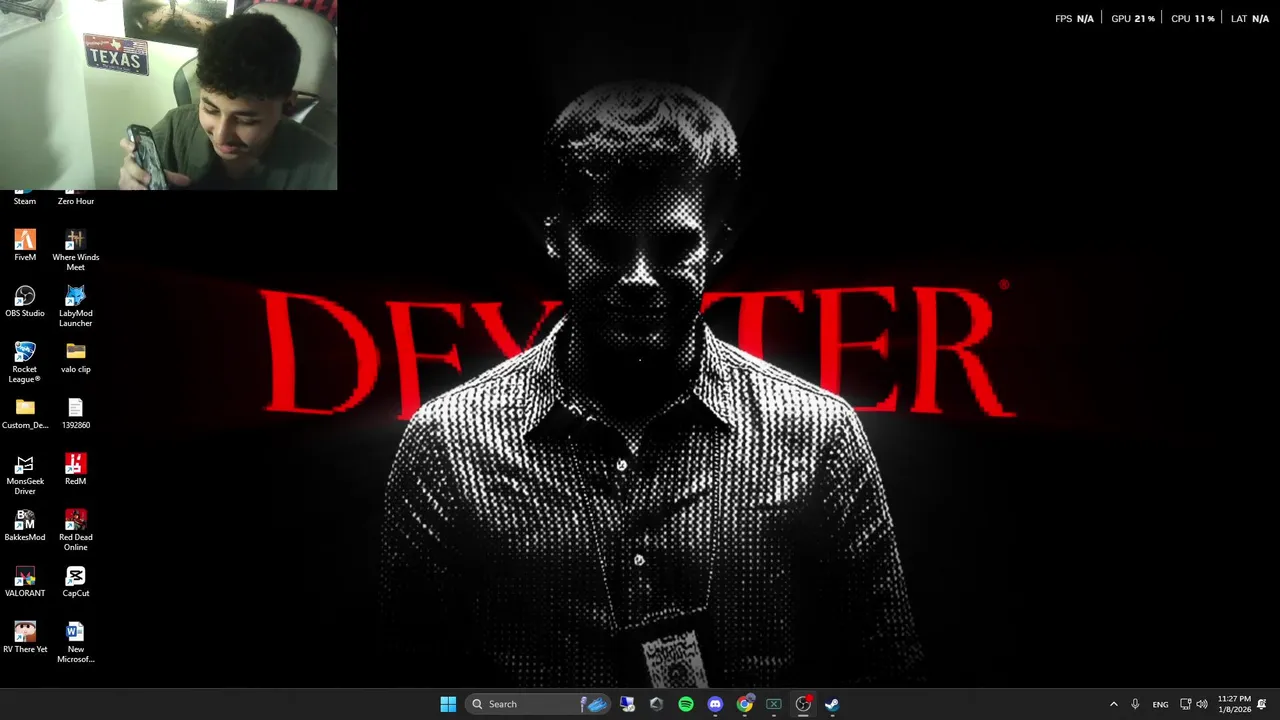Select the VALORANT desktop shortcut
The height and width of the screenshot is (720, 1280).
tap(25, 582)
